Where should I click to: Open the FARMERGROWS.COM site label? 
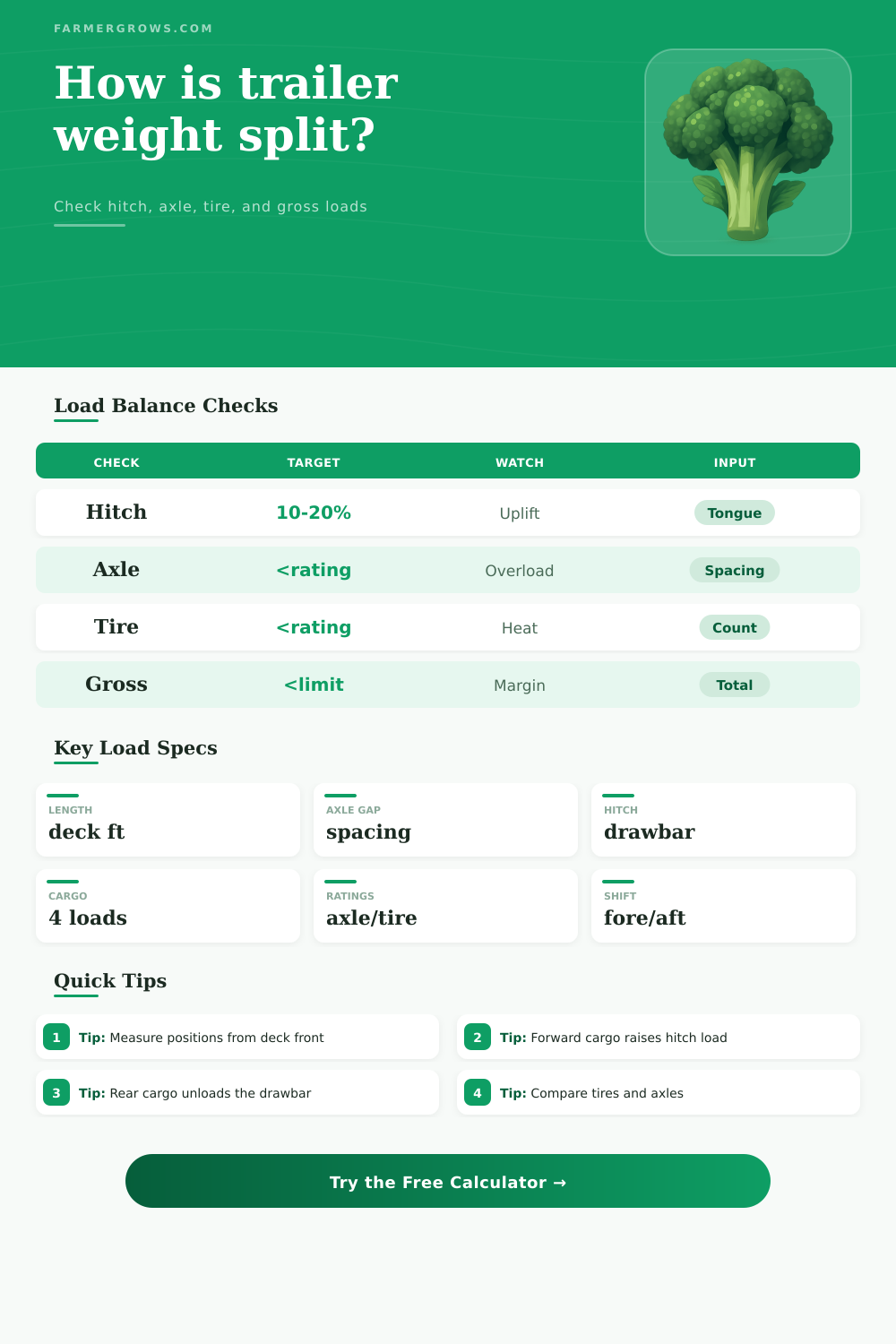coord(134,29)
